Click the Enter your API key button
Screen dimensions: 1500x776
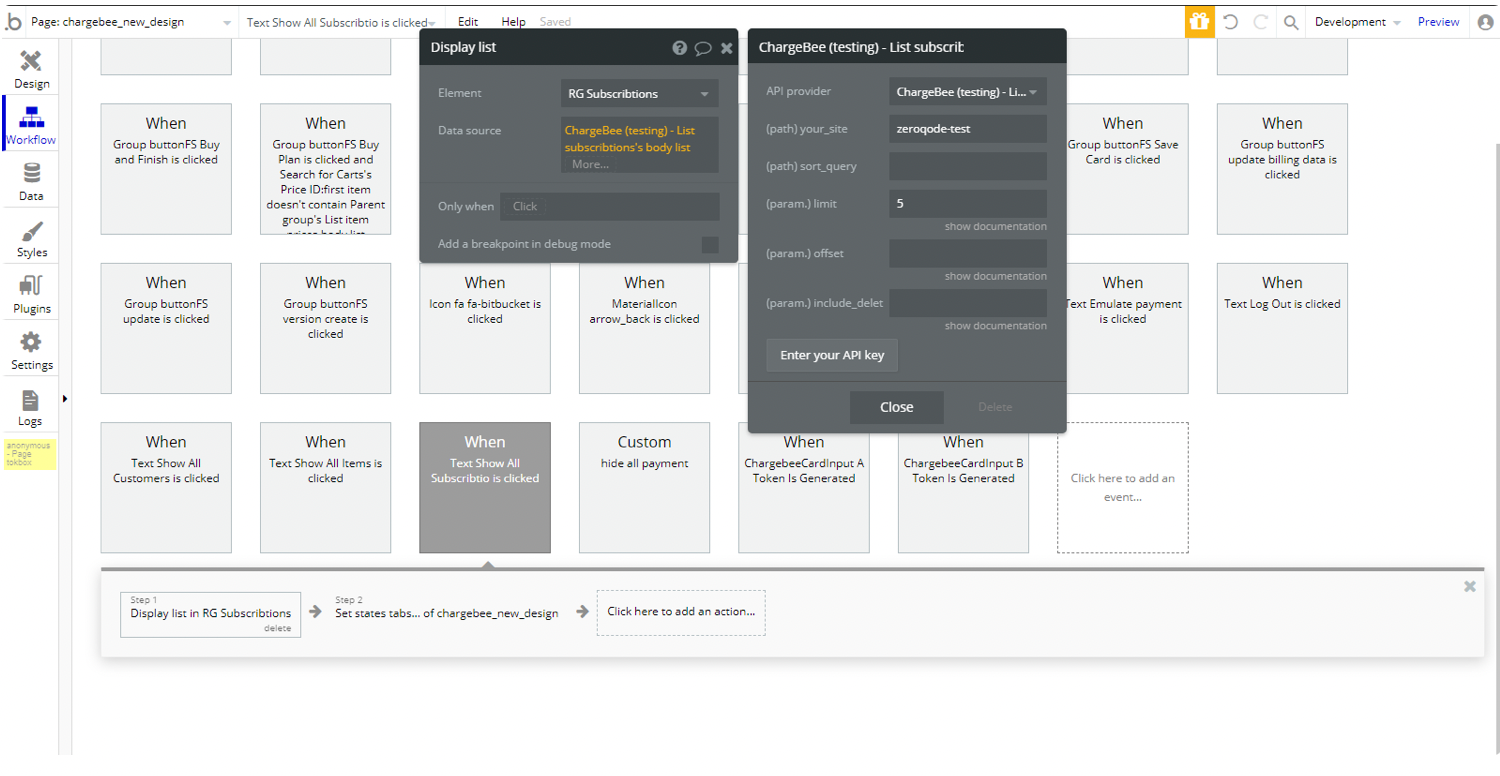(x=832, y=355)
